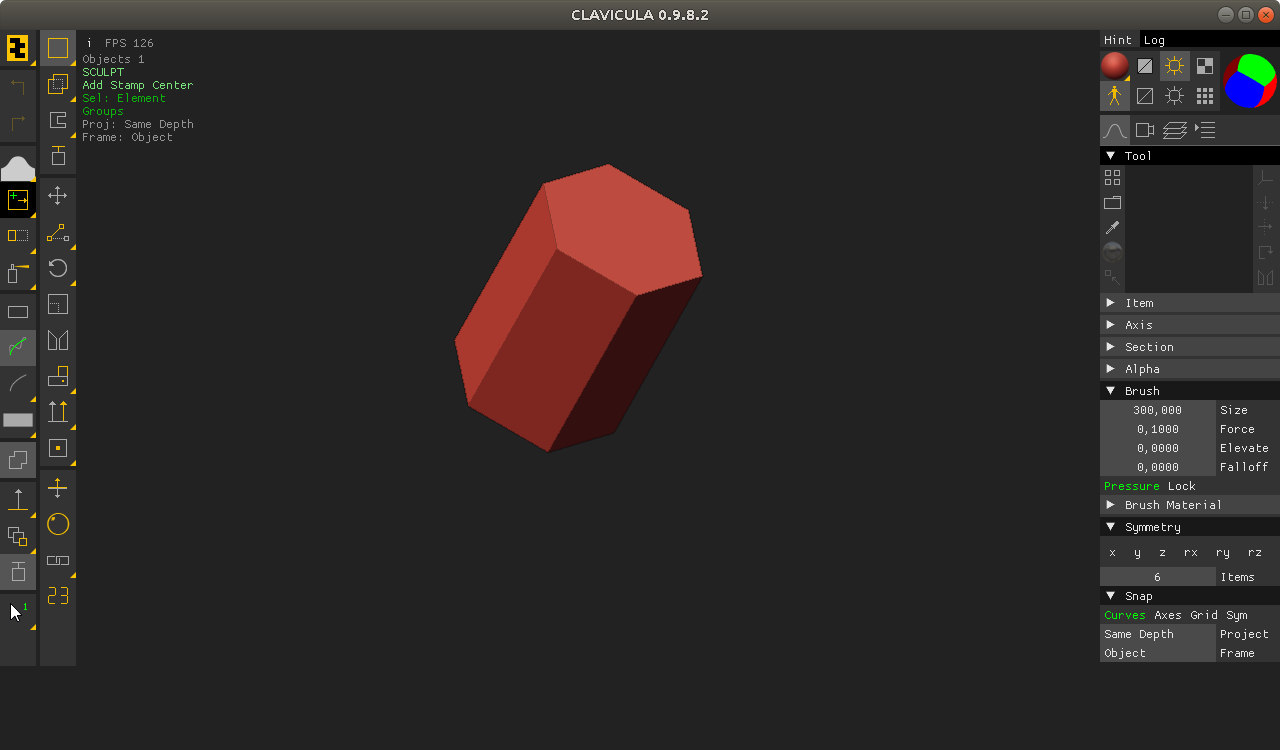Click the Mirror tool icon in left toolbar
The image size is (1280, 750).
point(58,341)
